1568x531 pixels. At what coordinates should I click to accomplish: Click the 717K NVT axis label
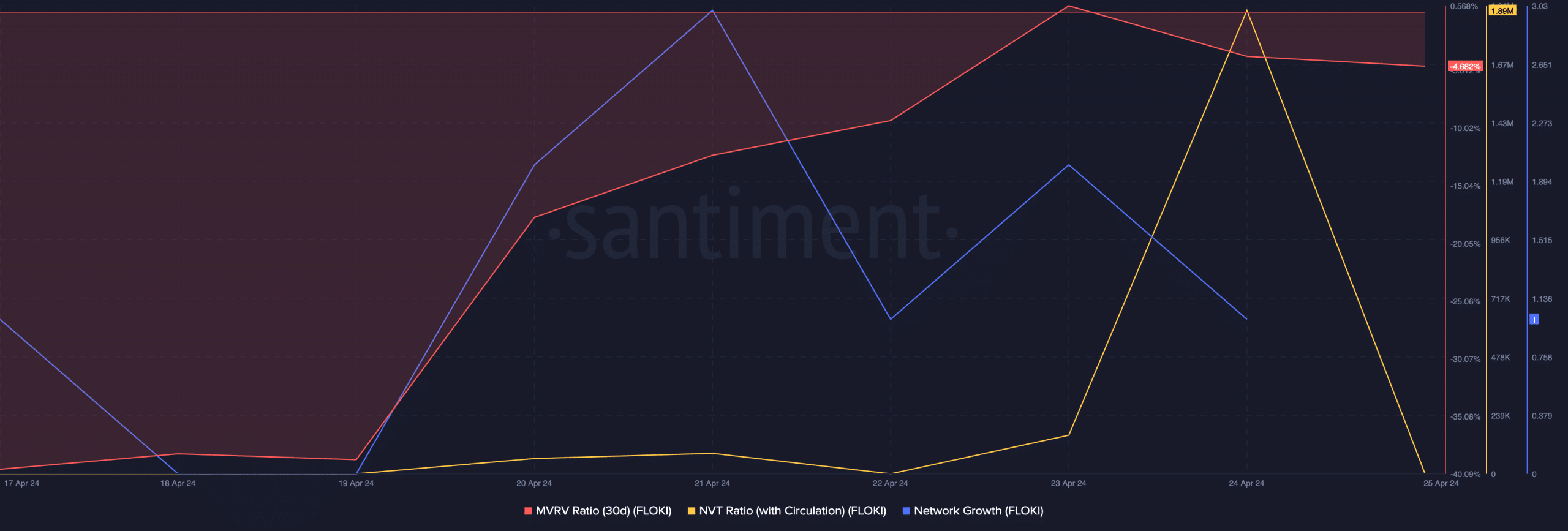click(1501, 299)
